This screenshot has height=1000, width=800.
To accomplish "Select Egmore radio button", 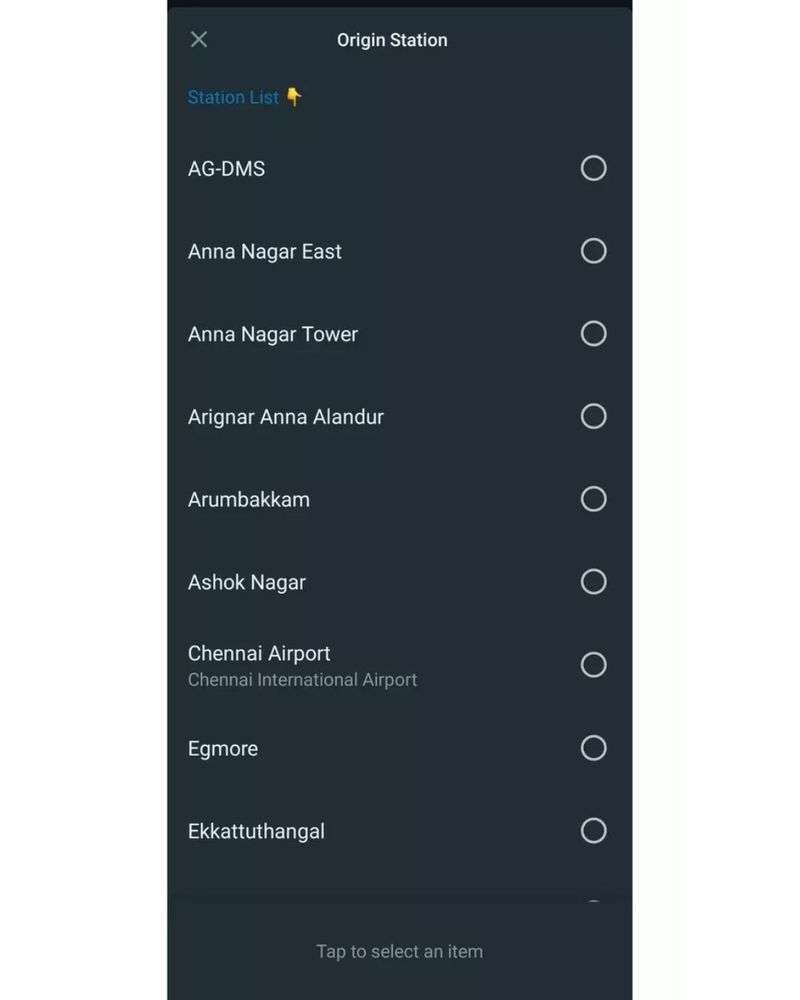I will pyautogui.click(x=593, y=748).
